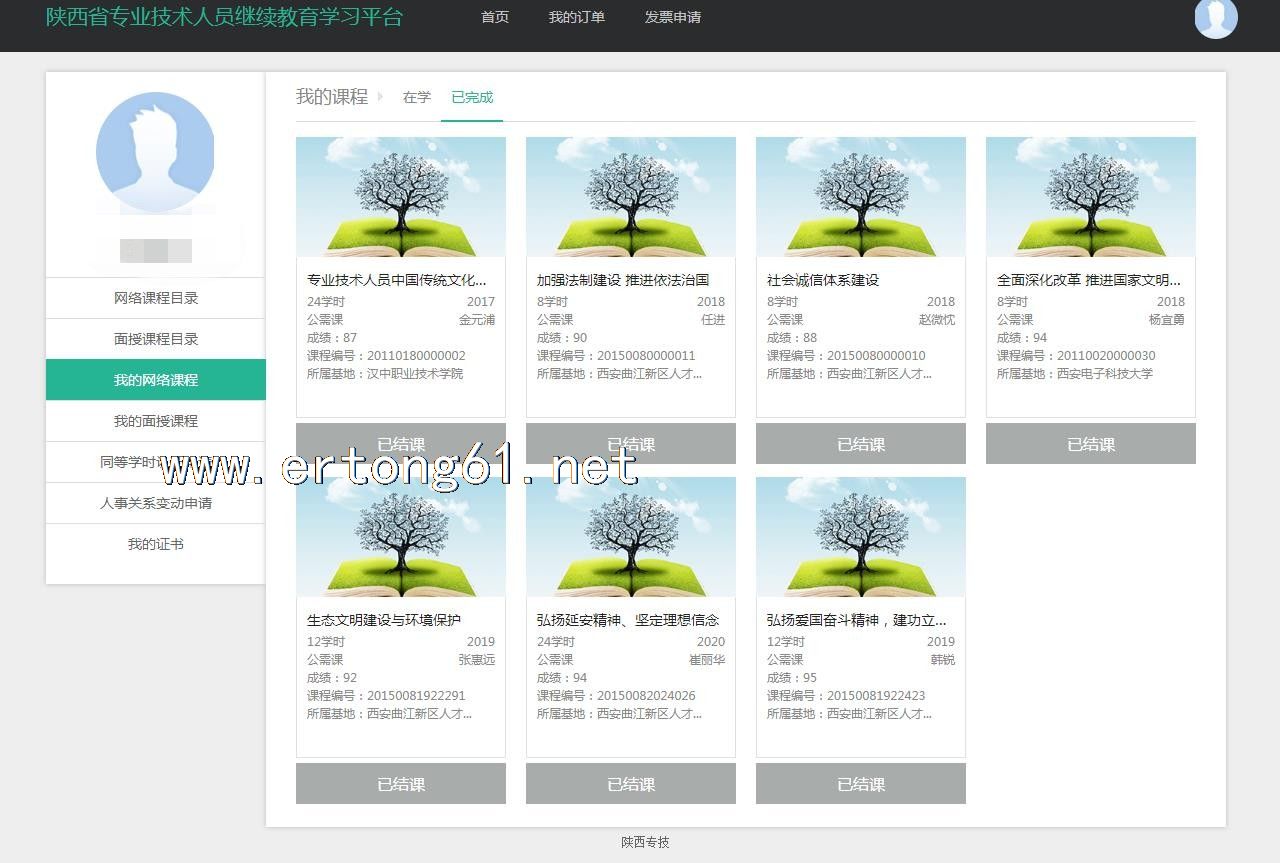Screen dimensions: 1280x863
Task: Click 已结课 button under 生态文明建设与环境保护 course
Action: 401,784
